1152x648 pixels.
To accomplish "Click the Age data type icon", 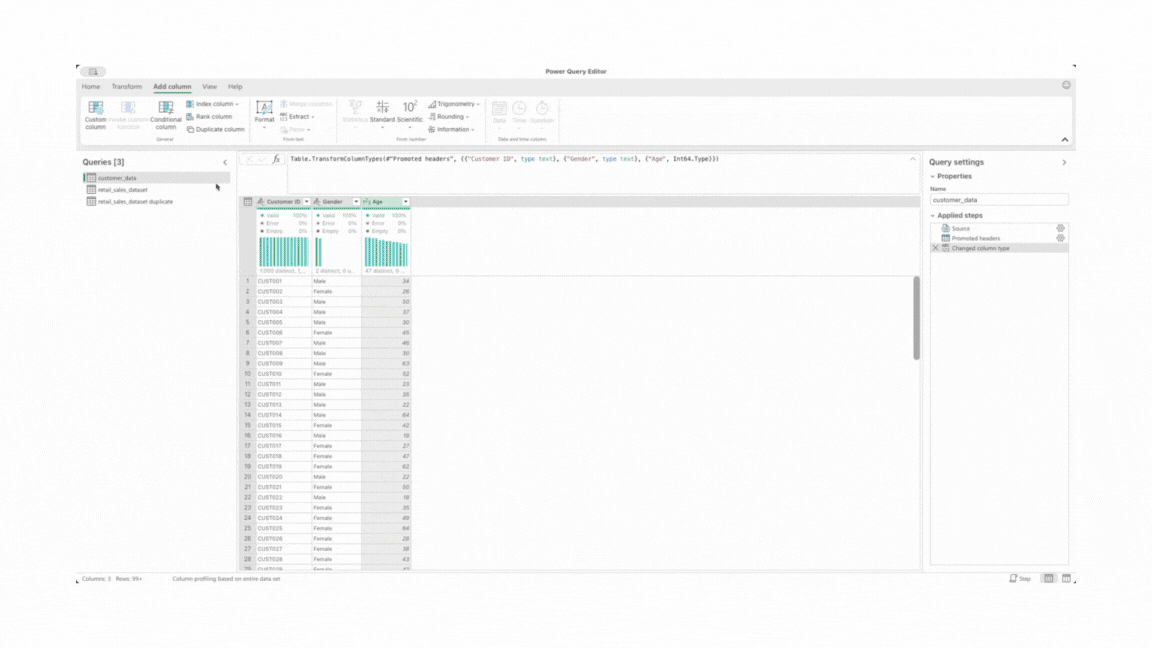I will pos(367,201).
